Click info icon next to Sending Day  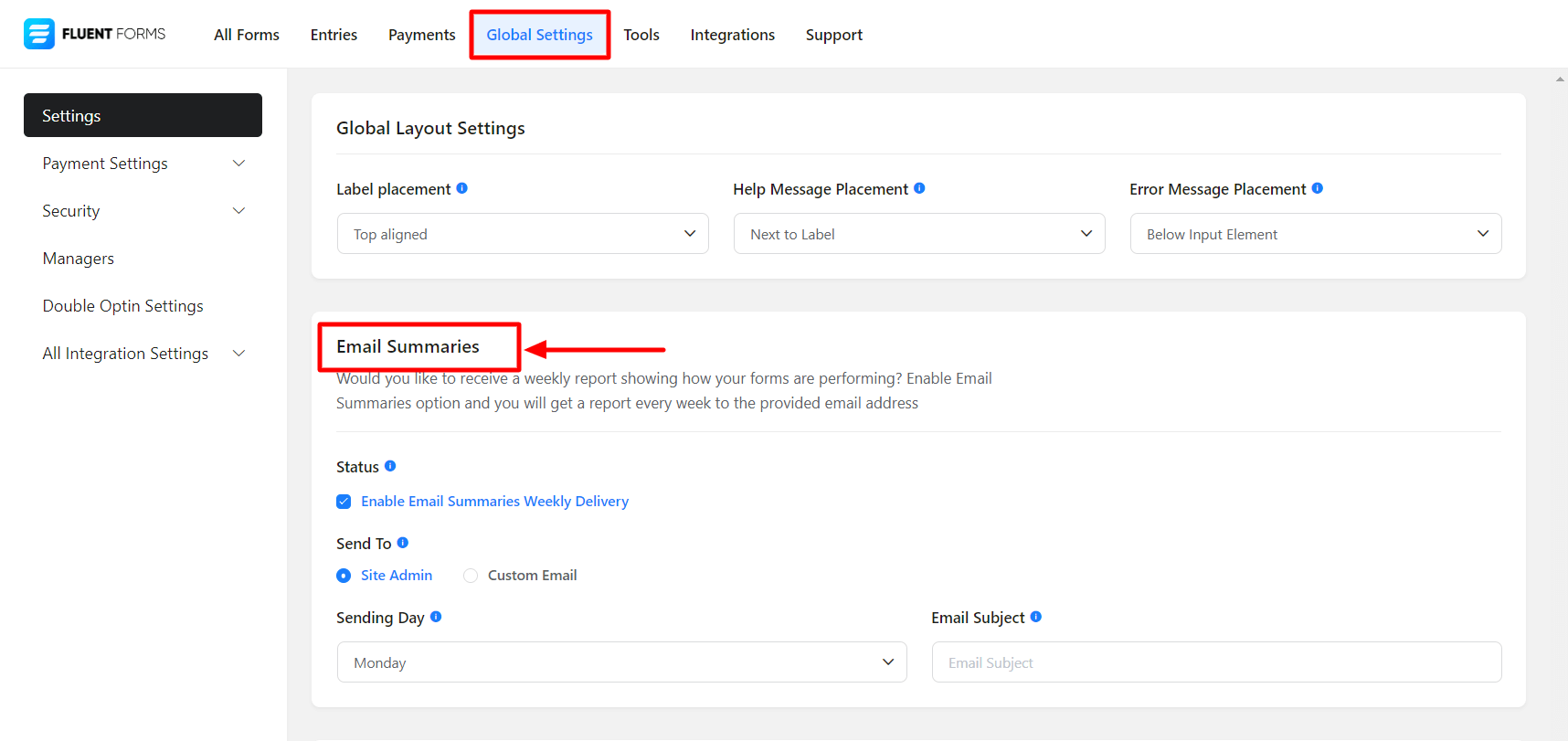(436, 617)
